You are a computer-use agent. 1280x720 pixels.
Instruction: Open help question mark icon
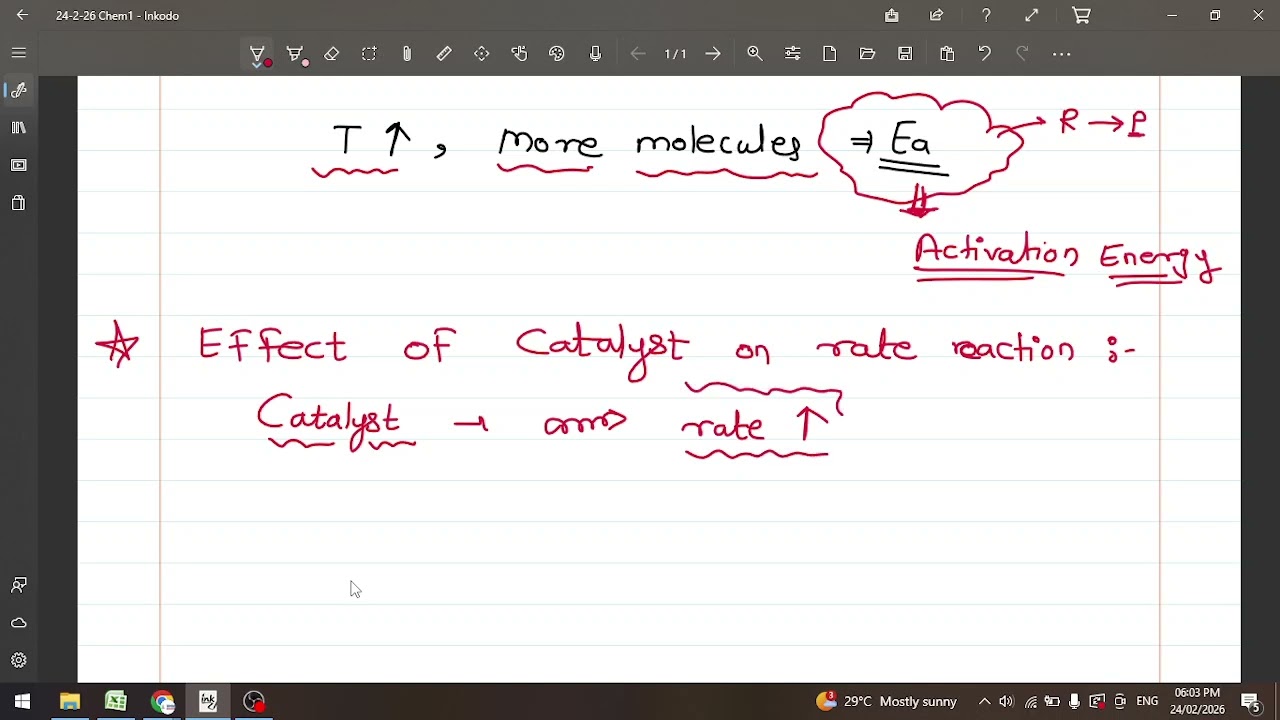point(986,15)
